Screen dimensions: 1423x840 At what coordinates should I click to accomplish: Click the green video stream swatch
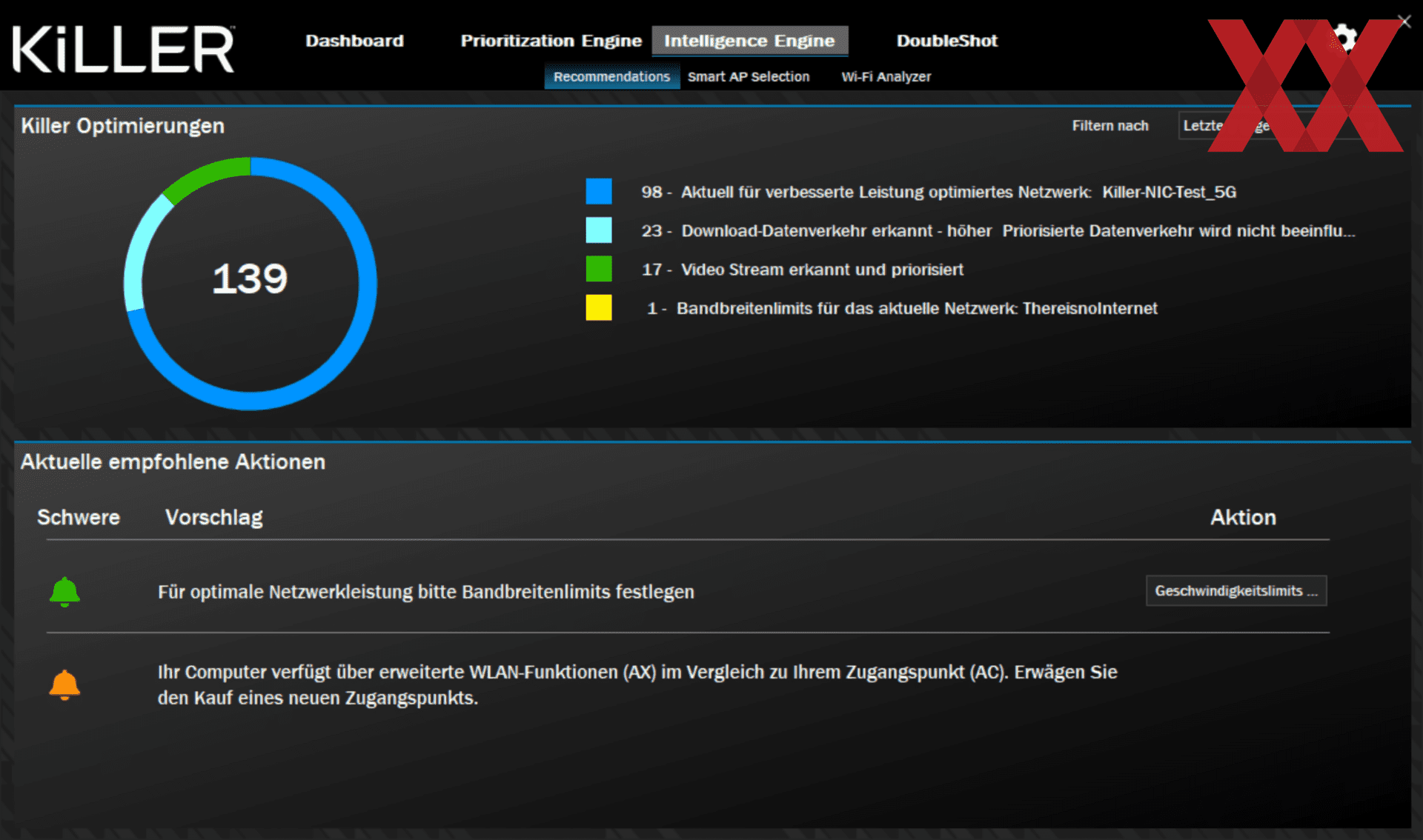pos(599,268)
